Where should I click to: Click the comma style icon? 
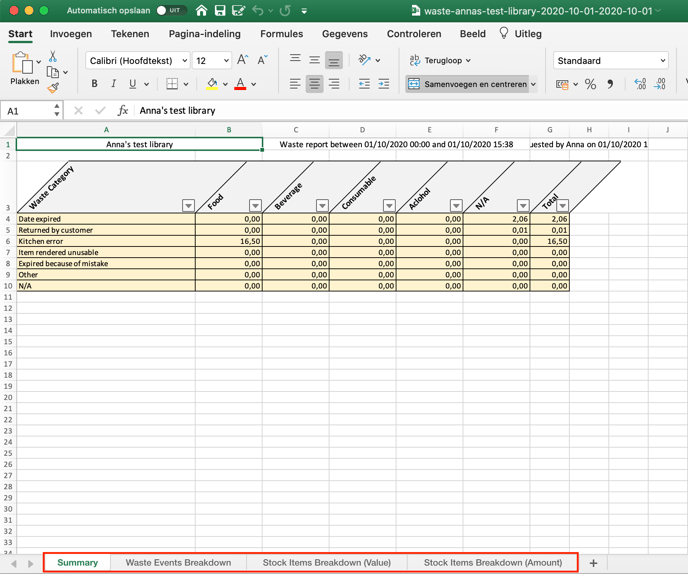[610, 84]
